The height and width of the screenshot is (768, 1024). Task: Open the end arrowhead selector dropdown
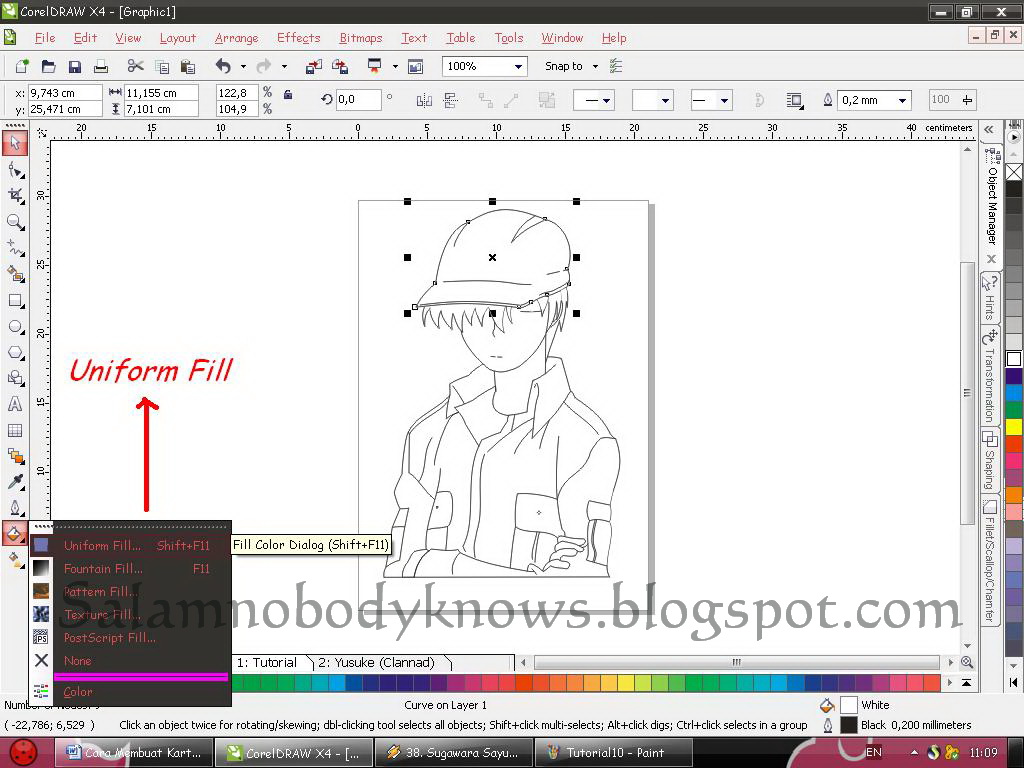point(724,101)
